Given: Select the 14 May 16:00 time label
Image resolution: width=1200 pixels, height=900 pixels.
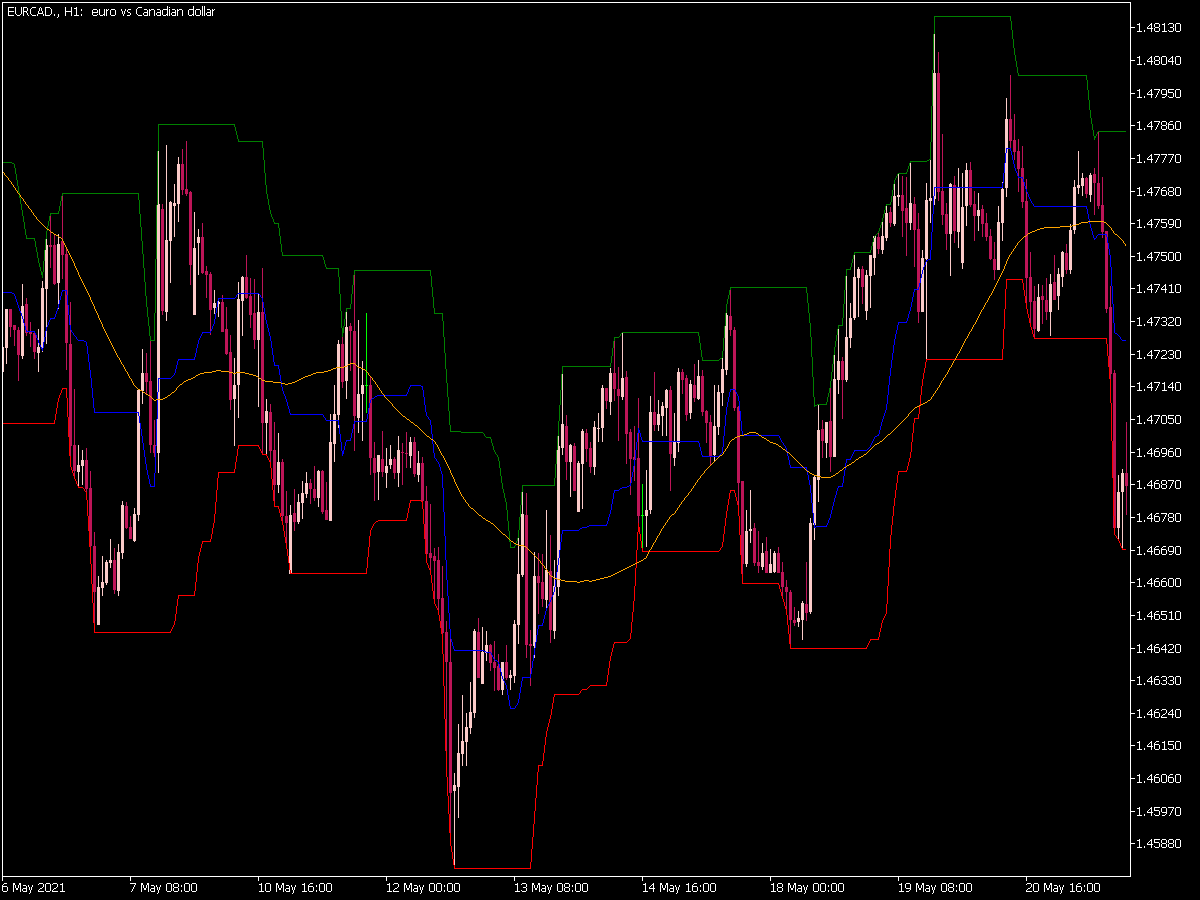Looking at the screenshot, I should click(680, 887).
